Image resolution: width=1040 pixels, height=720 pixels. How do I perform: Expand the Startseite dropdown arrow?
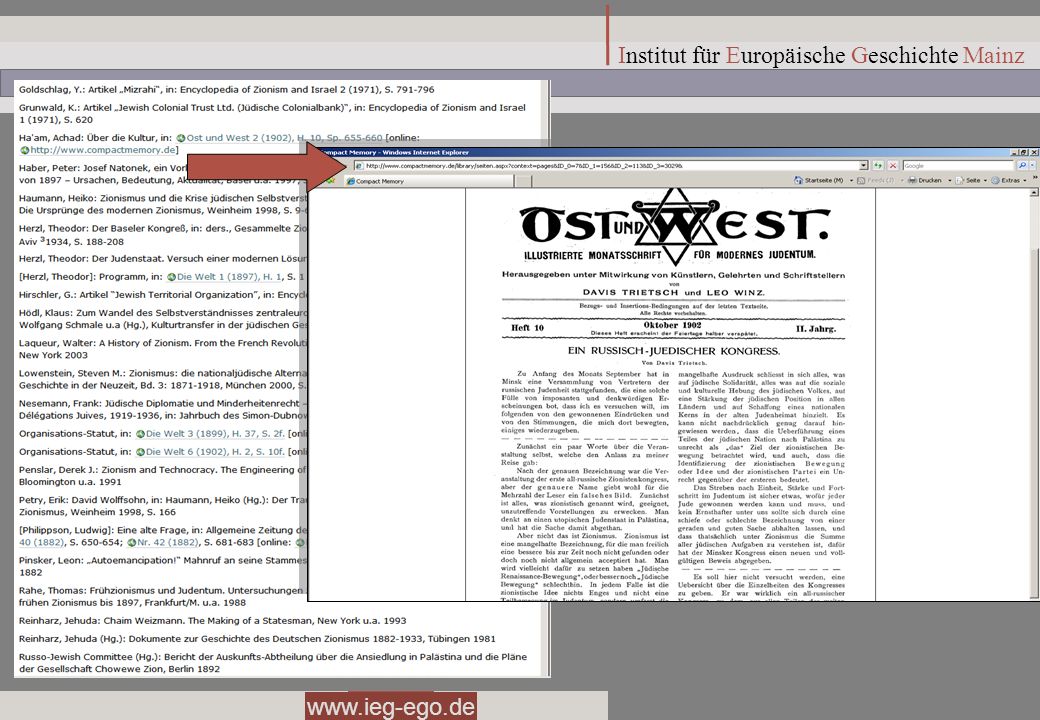[852, 180]
